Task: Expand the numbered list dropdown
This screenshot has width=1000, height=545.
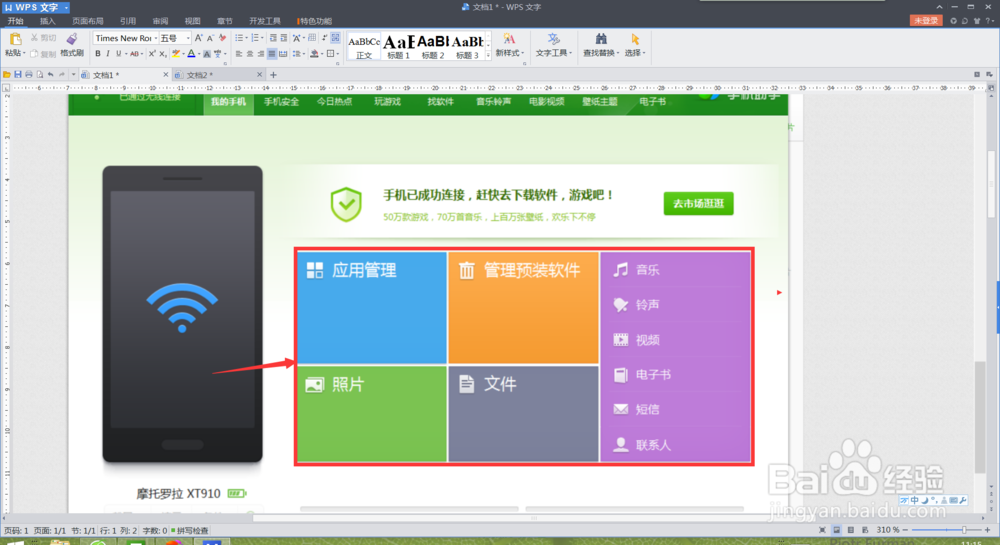Action: point(262,38)
